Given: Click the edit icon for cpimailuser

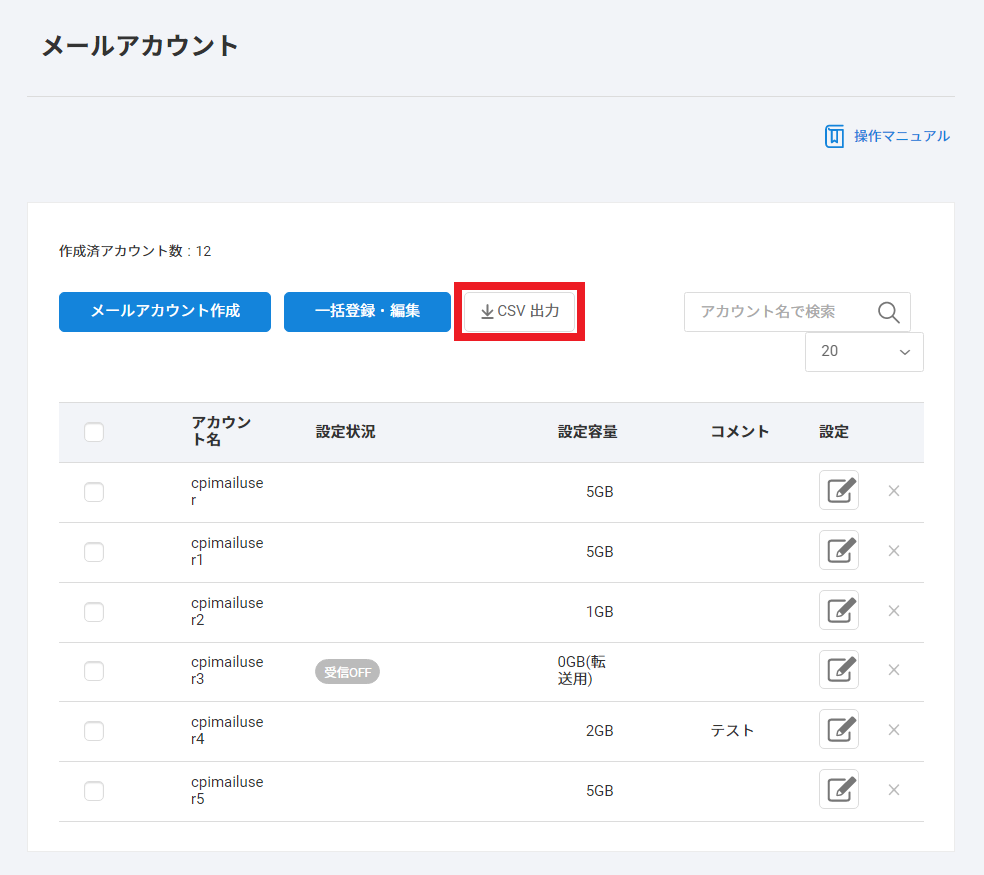Looking at the screenshot, I should [x=838, y=491].
